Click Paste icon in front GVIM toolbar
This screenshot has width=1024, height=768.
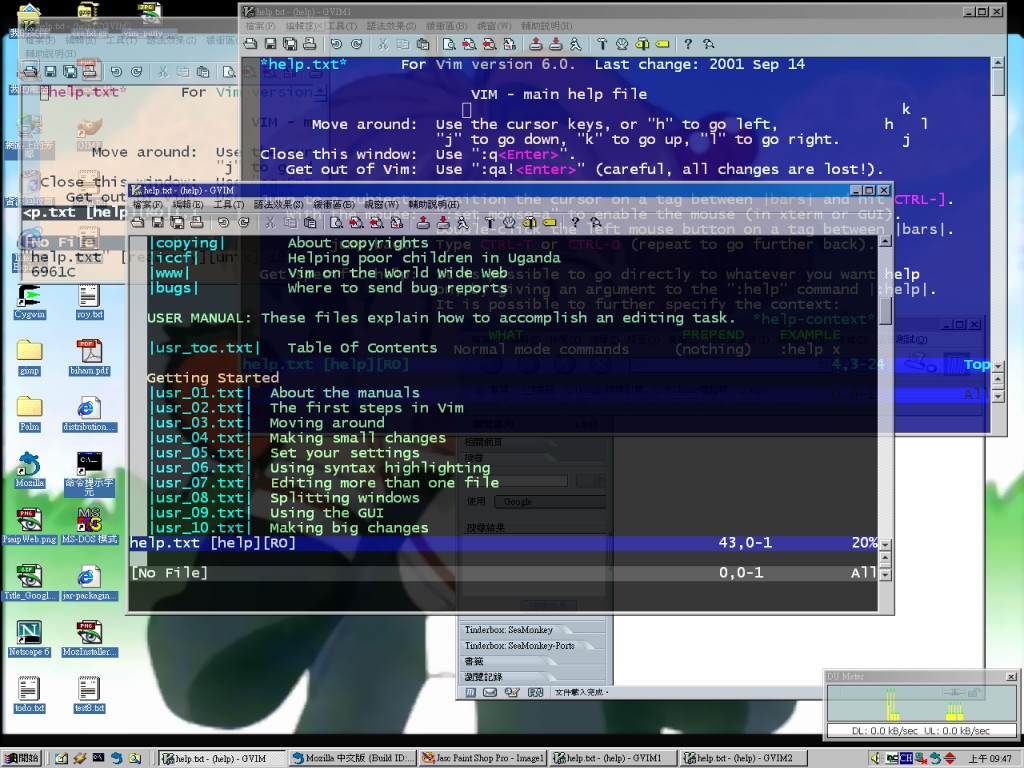point(311,223)
